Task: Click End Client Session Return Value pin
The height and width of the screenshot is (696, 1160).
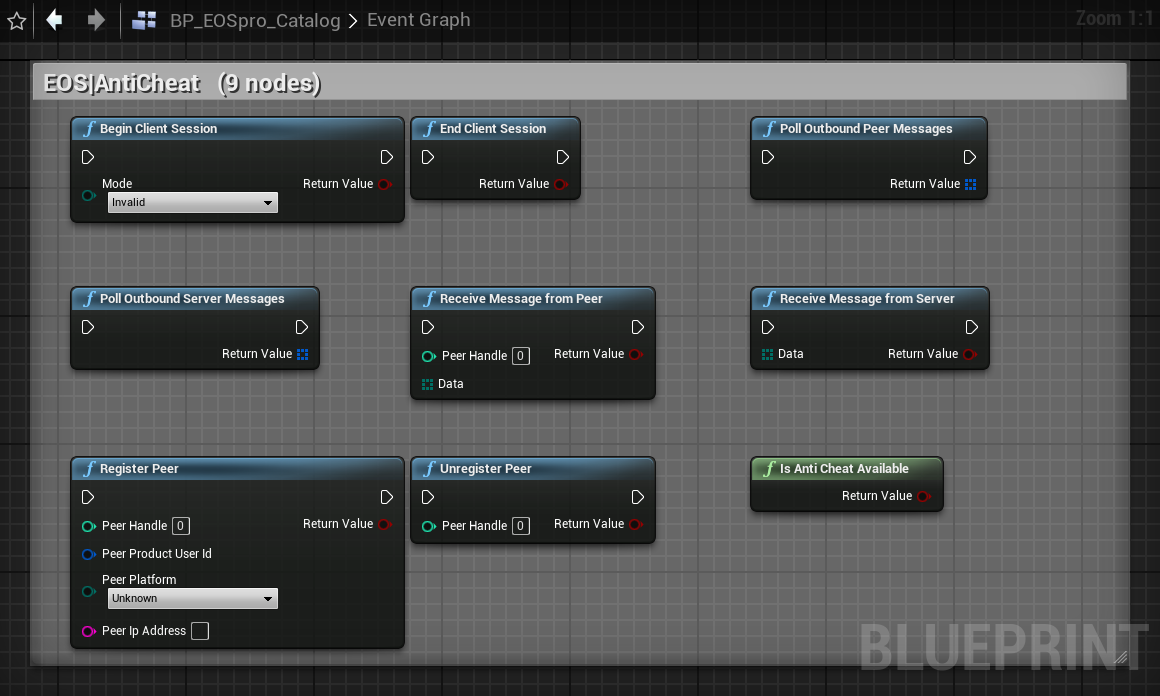Action: click(x=561, y=184)
